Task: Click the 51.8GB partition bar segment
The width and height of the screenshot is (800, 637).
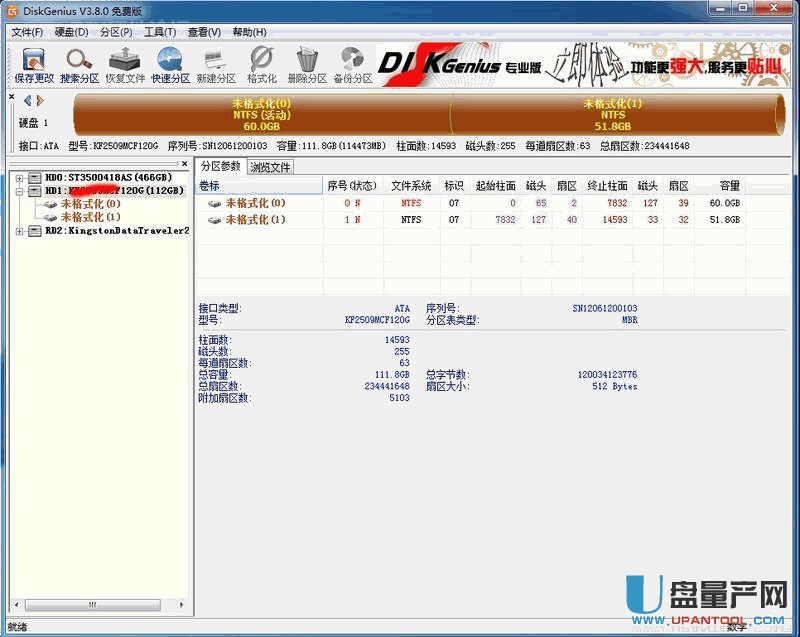Action: [612, 115]
